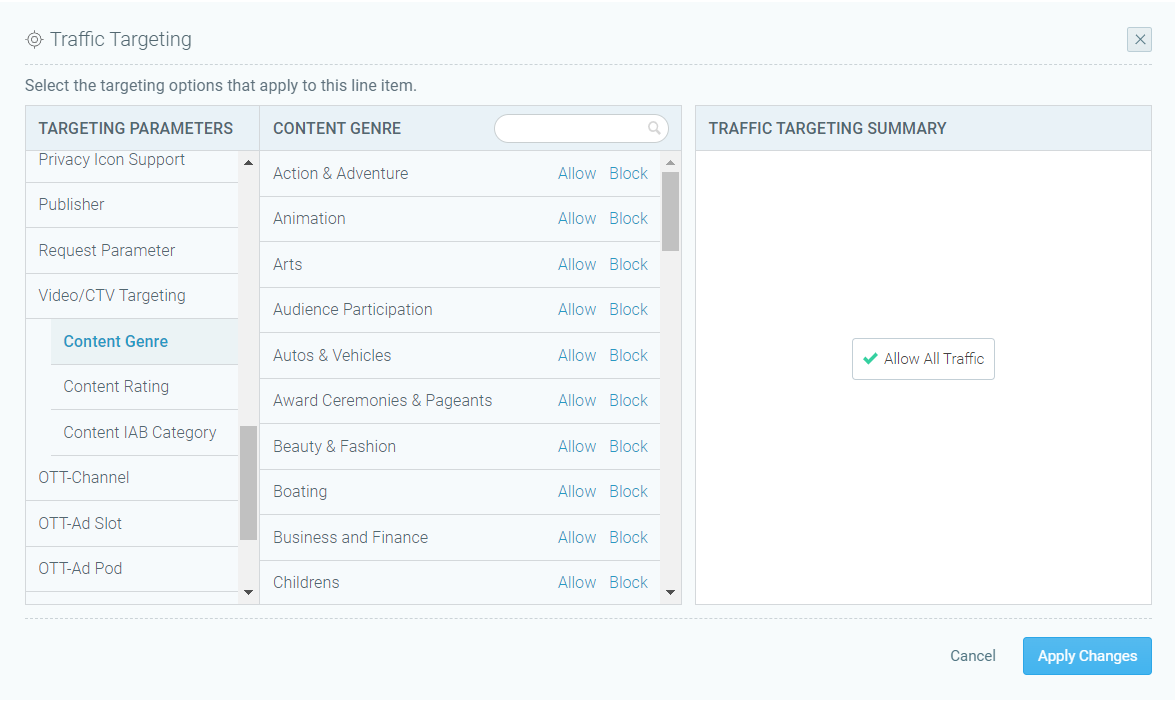Click the Business and Finance row label
1175x701 pixels.
pos(350,538)
